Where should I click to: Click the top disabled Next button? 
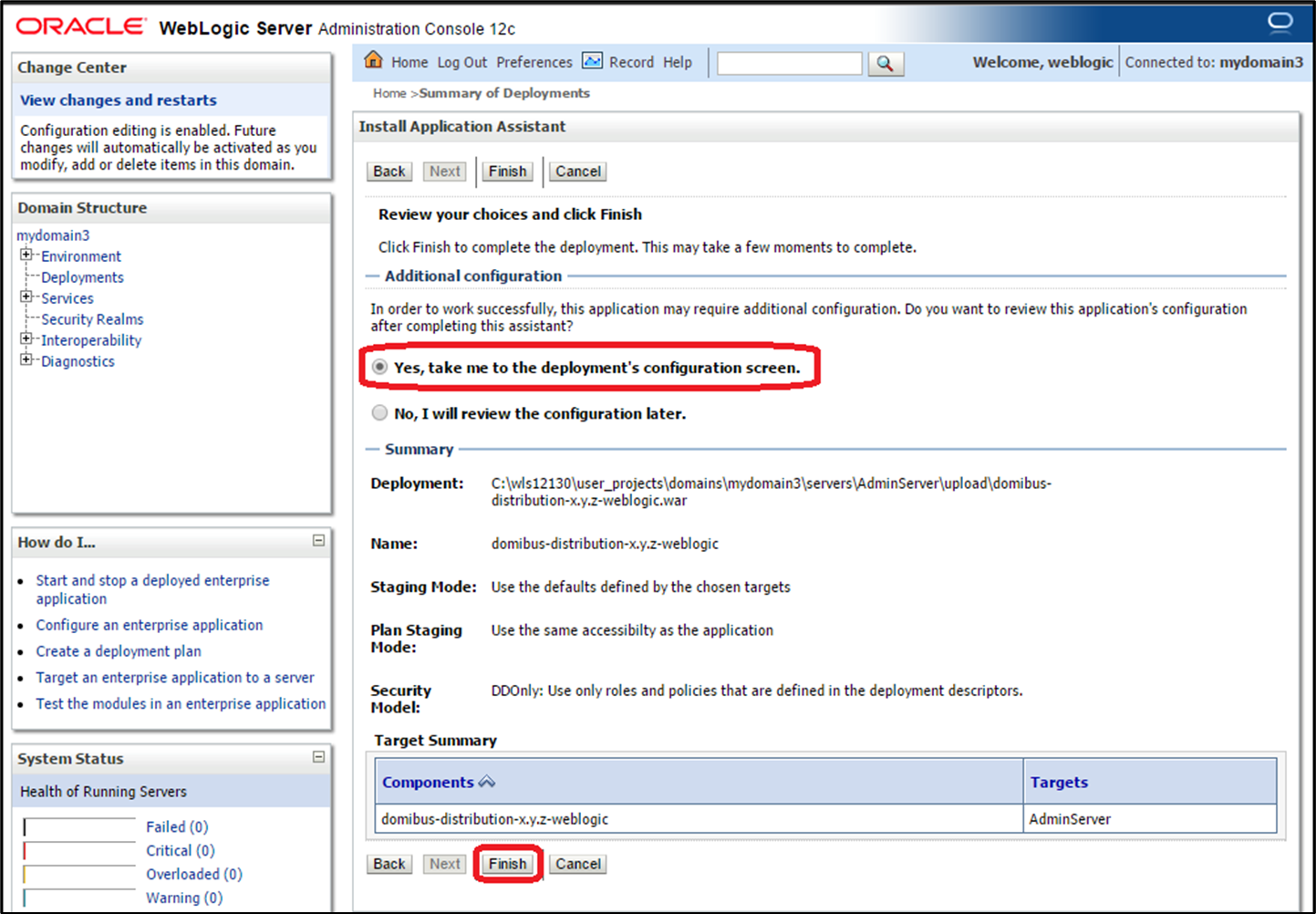click(x=445, y=171)
